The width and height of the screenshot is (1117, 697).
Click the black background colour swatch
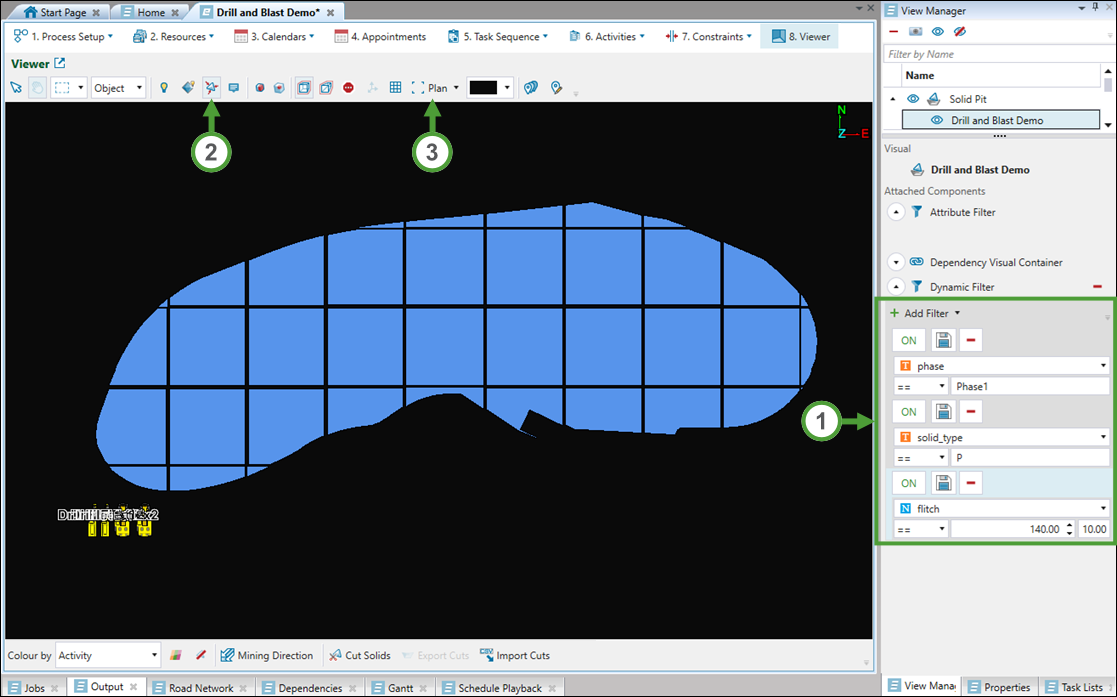coord(483,88)
